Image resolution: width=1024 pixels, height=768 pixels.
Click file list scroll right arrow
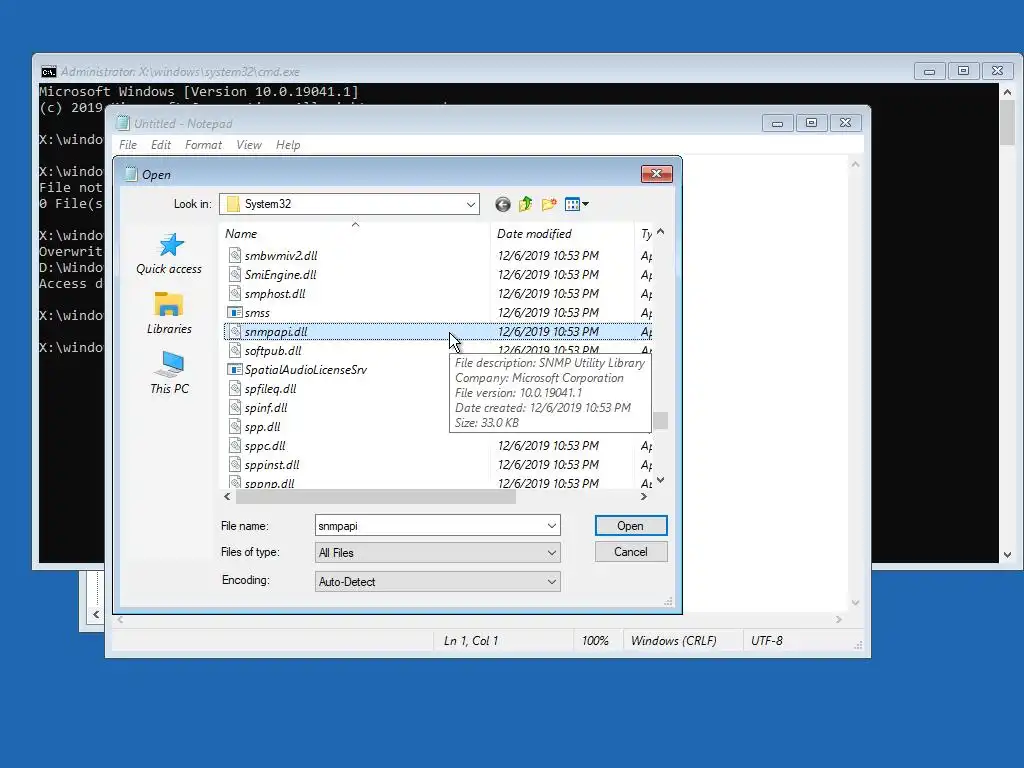(643, 497)
